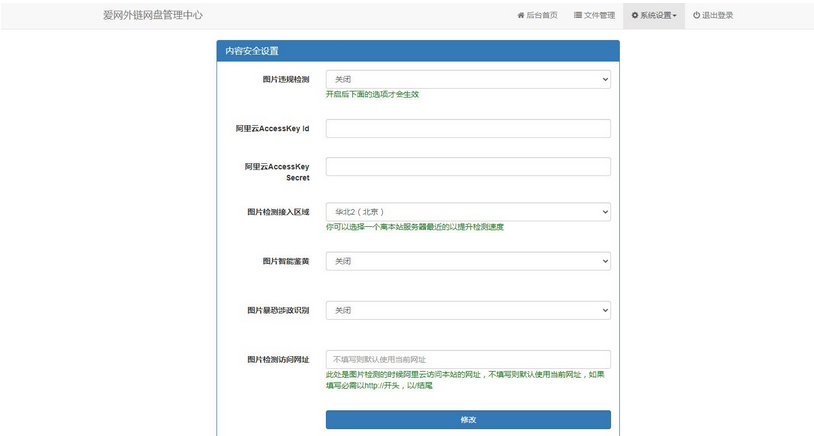Screen dimensions: 814x436
Task: Click the 阿里云AccessKey Secret label
Action: click(277, 172)
